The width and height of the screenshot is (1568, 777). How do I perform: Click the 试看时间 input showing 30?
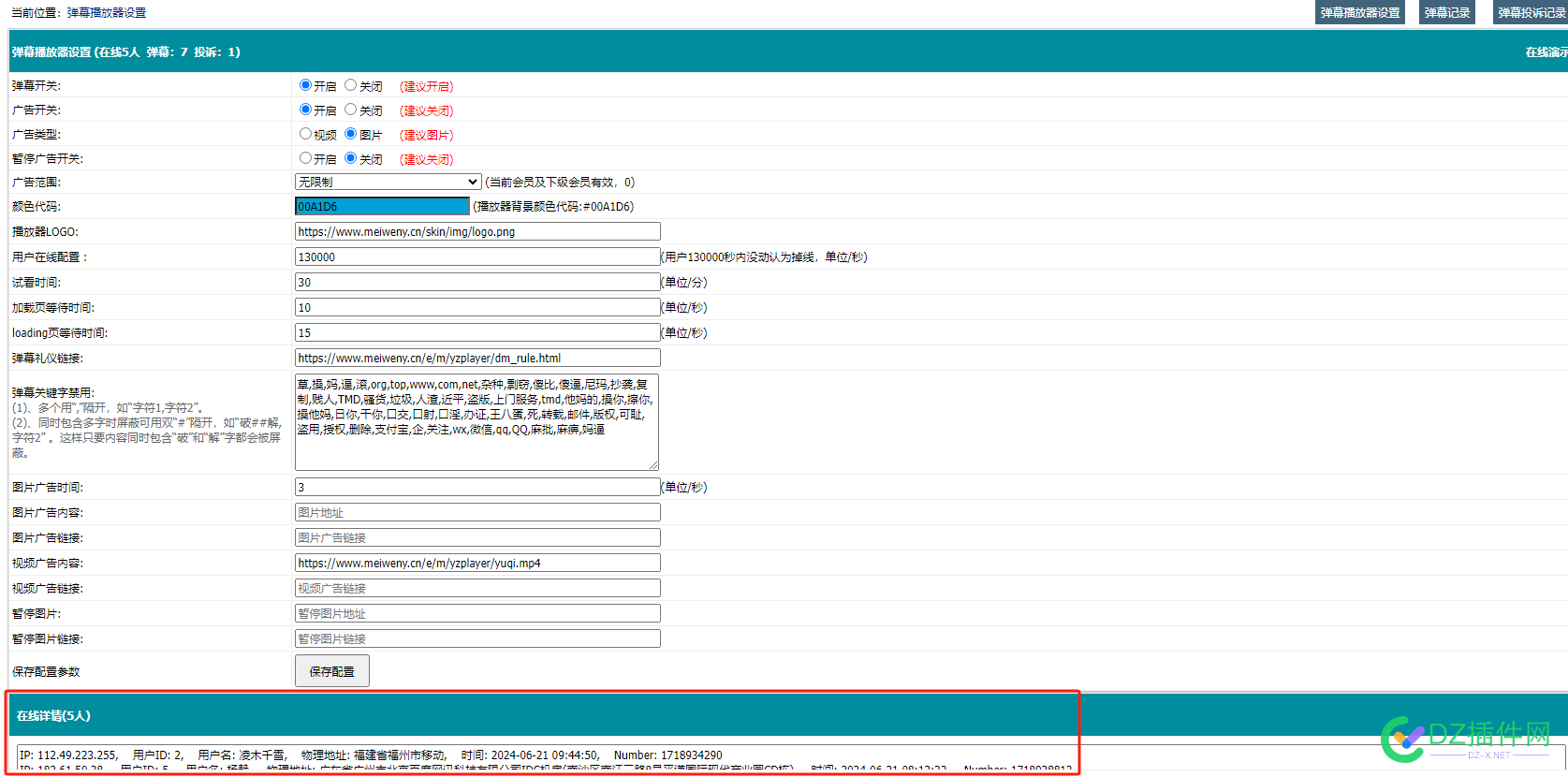click(x=477, y=282)
